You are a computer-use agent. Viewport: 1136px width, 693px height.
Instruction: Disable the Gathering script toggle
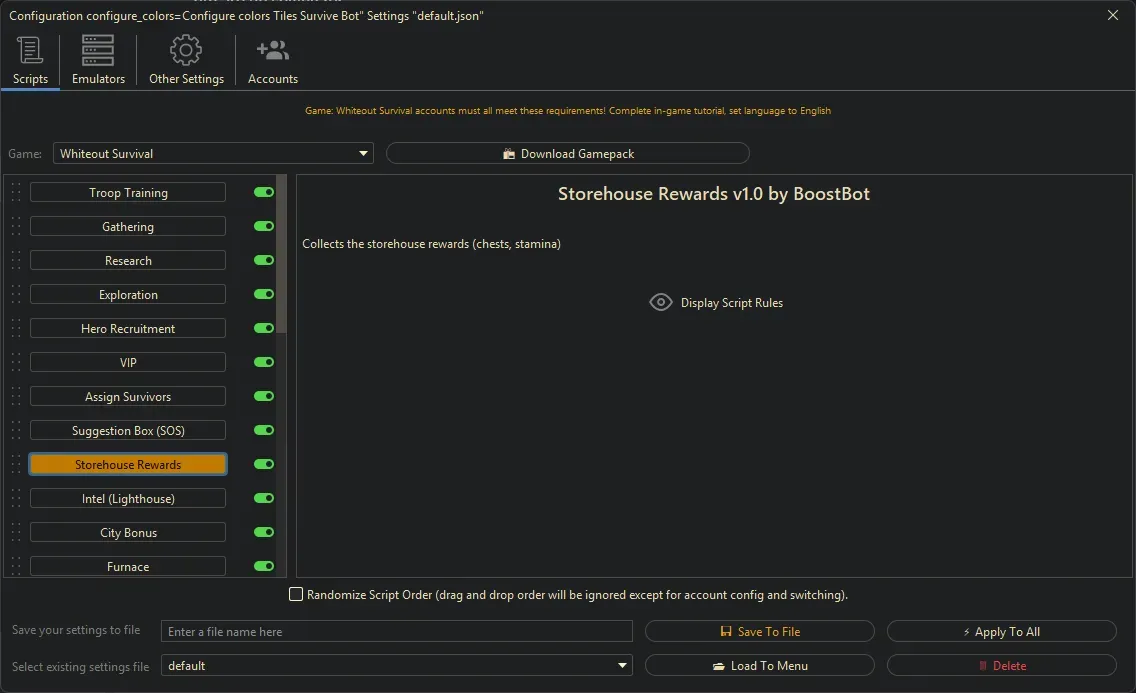point(264,227)
